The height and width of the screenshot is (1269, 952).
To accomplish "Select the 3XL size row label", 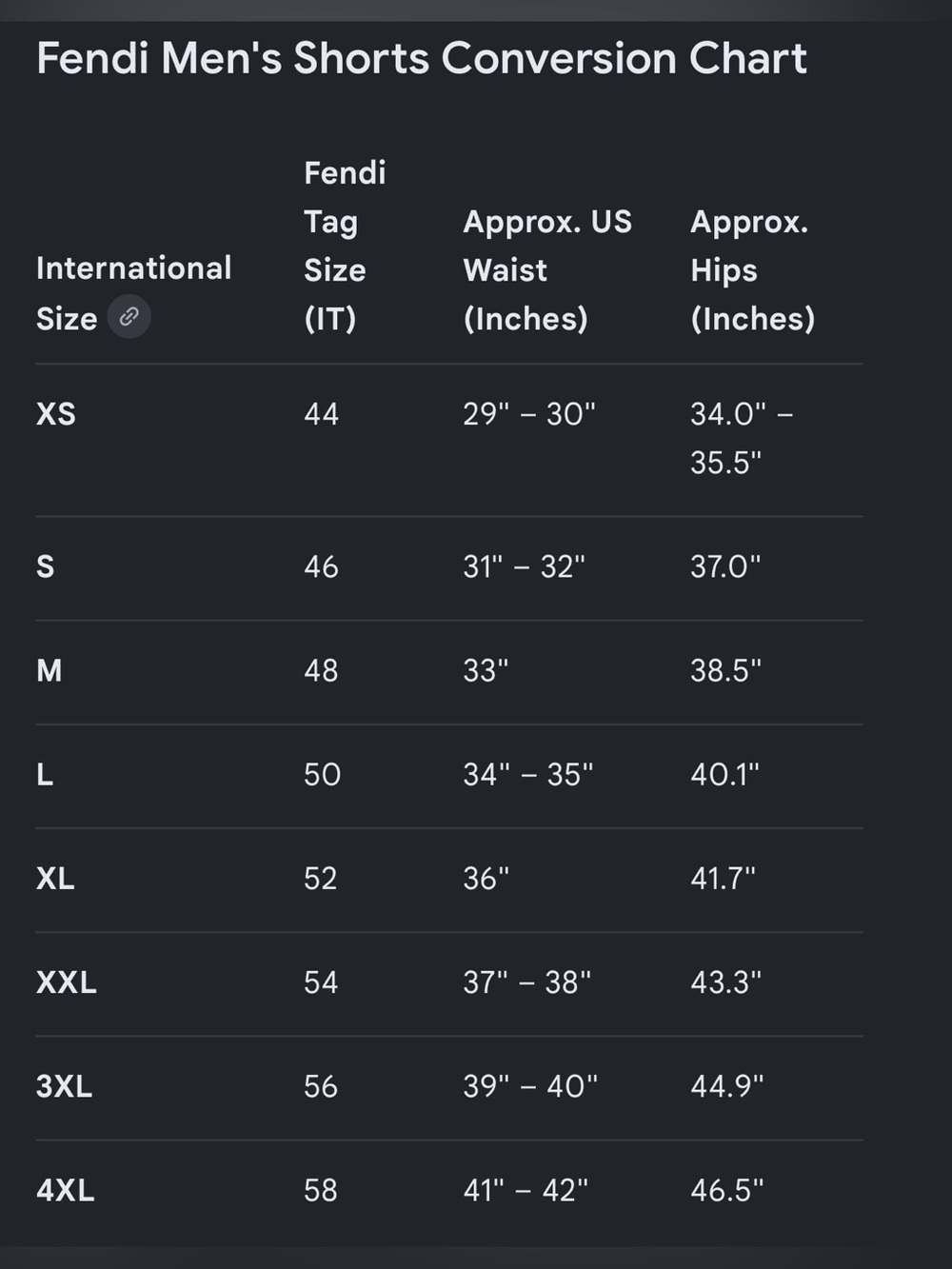I will 65,1086.
